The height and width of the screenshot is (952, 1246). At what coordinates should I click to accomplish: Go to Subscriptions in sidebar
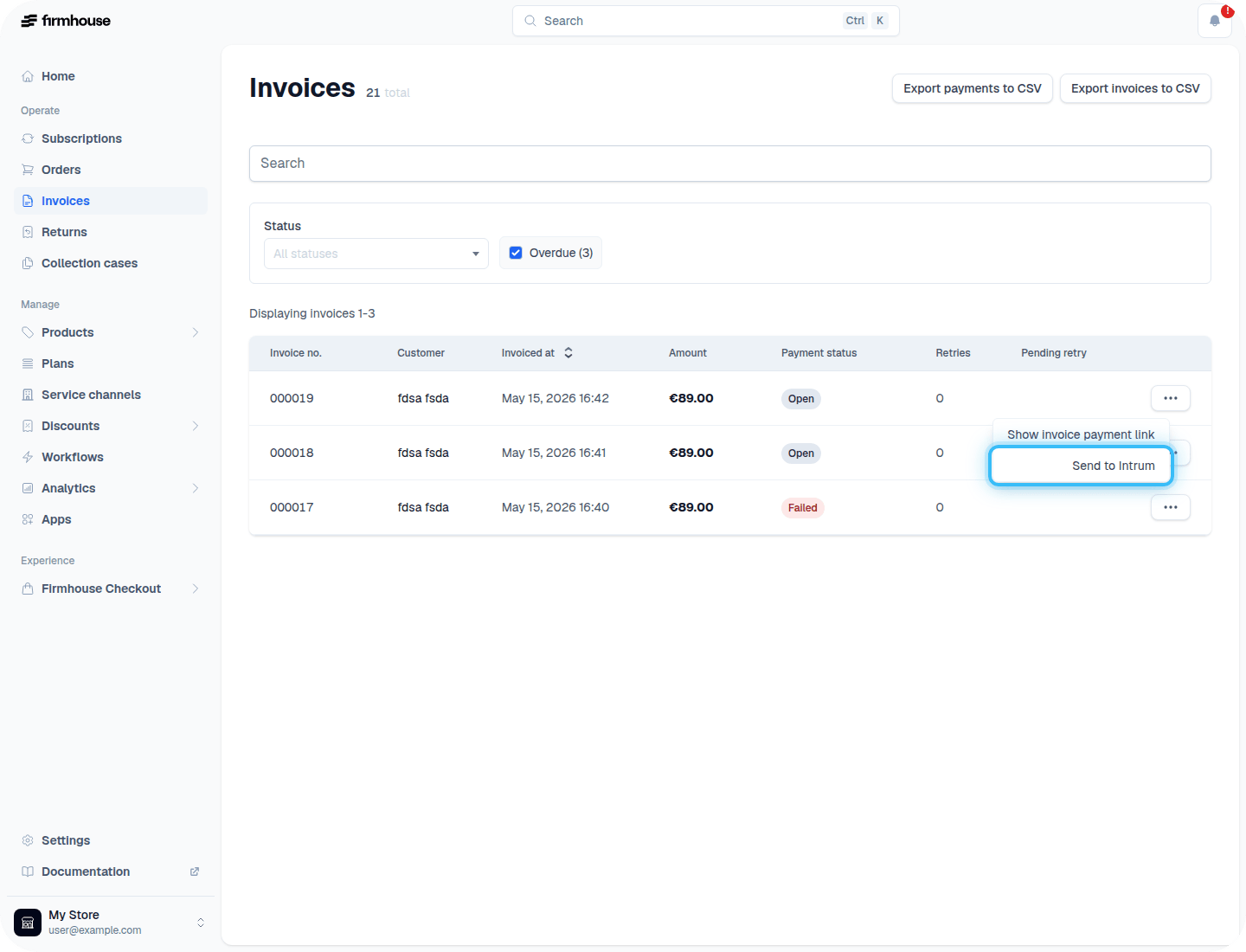(x=111, y=138)
